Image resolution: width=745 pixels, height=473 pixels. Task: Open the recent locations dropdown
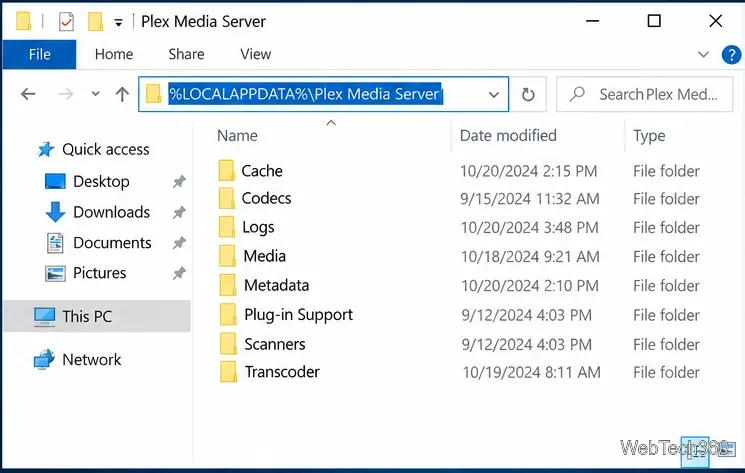[96, 94]
